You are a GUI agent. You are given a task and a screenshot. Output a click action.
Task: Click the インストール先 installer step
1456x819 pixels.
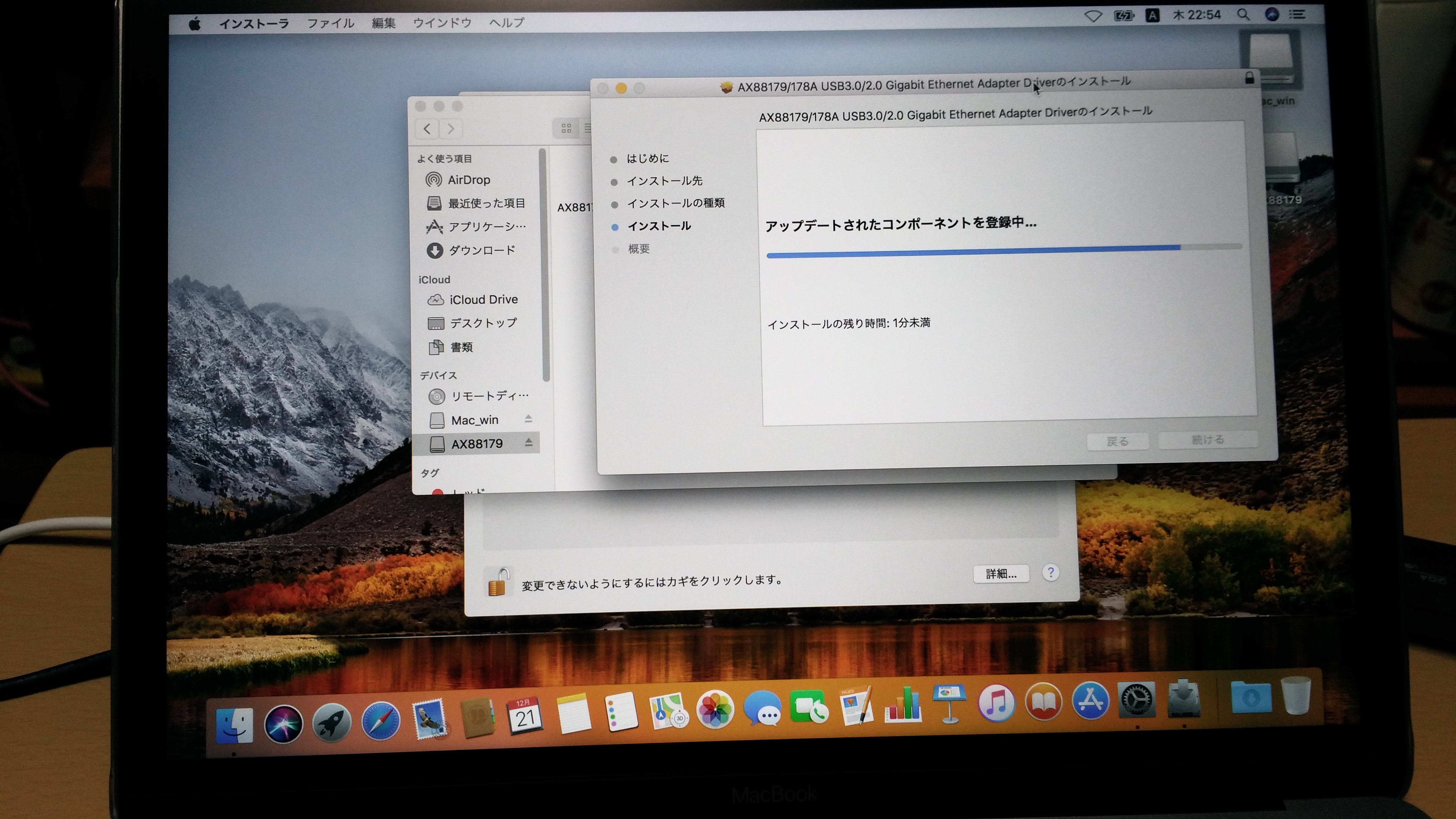click(664, 181)
